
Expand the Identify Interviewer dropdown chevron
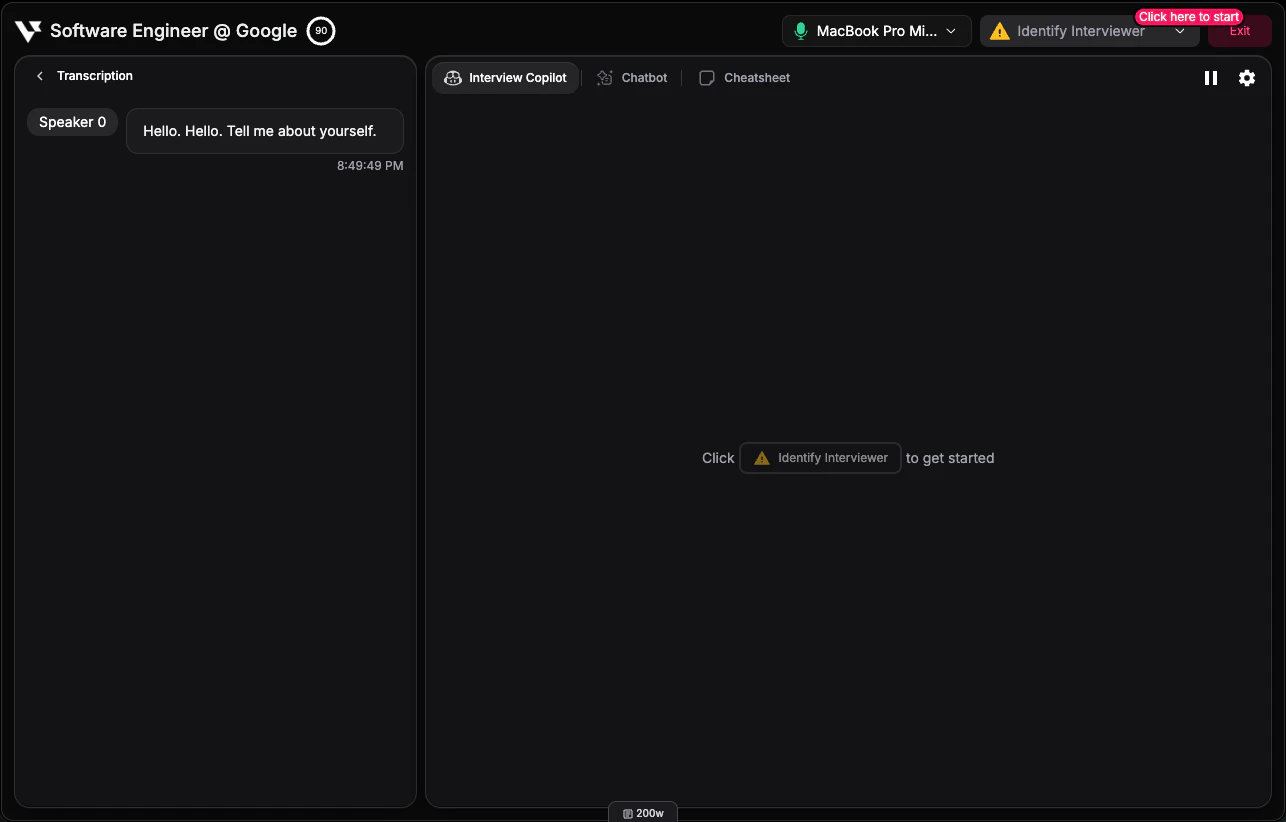pyautogui.click(x=1180, y=31)
